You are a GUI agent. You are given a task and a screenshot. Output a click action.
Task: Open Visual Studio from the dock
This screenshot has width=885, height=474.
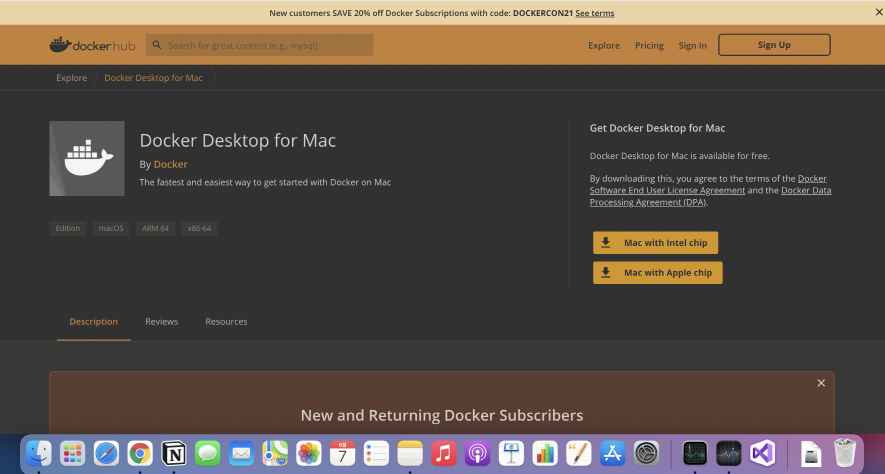[x=762, y=453]
